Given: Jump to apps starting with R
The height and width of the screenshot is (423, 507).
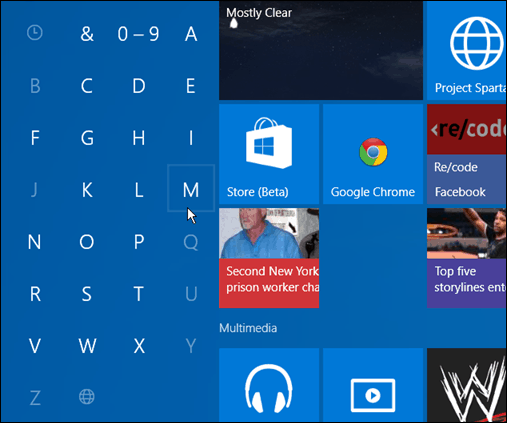Looking at the screenshot, I should point(35,294).
